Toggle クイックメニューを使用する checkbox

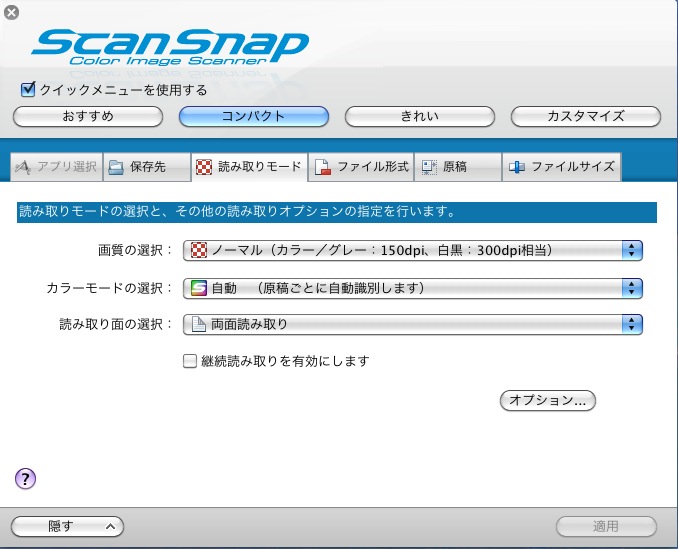coord(28,90)
